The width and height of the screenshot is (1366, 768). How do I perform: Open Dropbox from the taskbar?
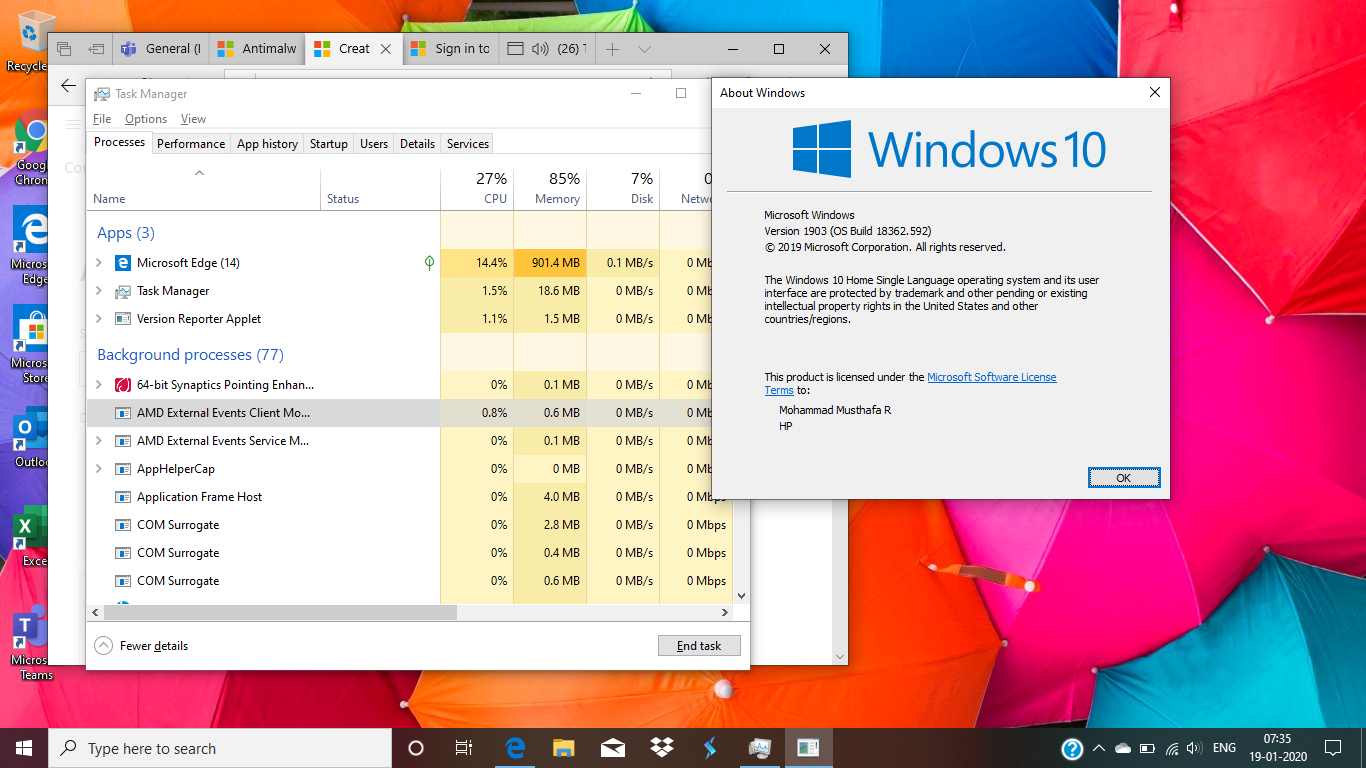pyautogui.click(x=661, y=748)
